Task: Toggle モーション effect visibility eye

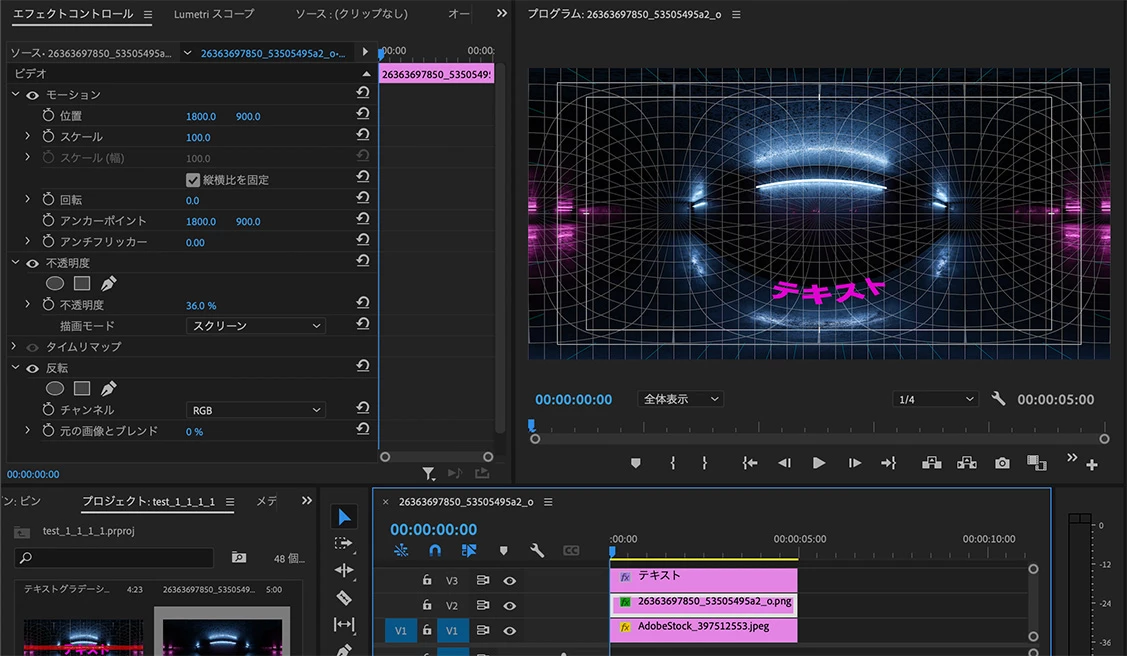Action: point(32,95)
